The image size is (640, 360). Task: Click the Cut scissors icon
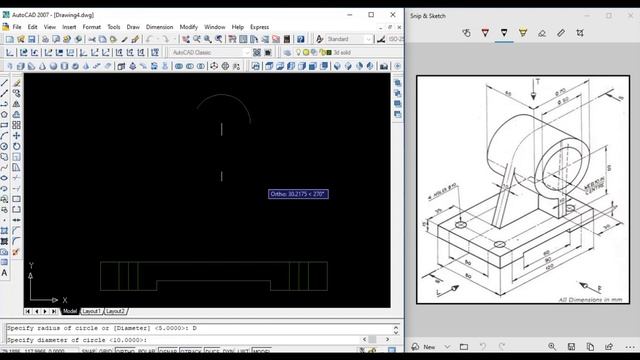coord(92,39)
